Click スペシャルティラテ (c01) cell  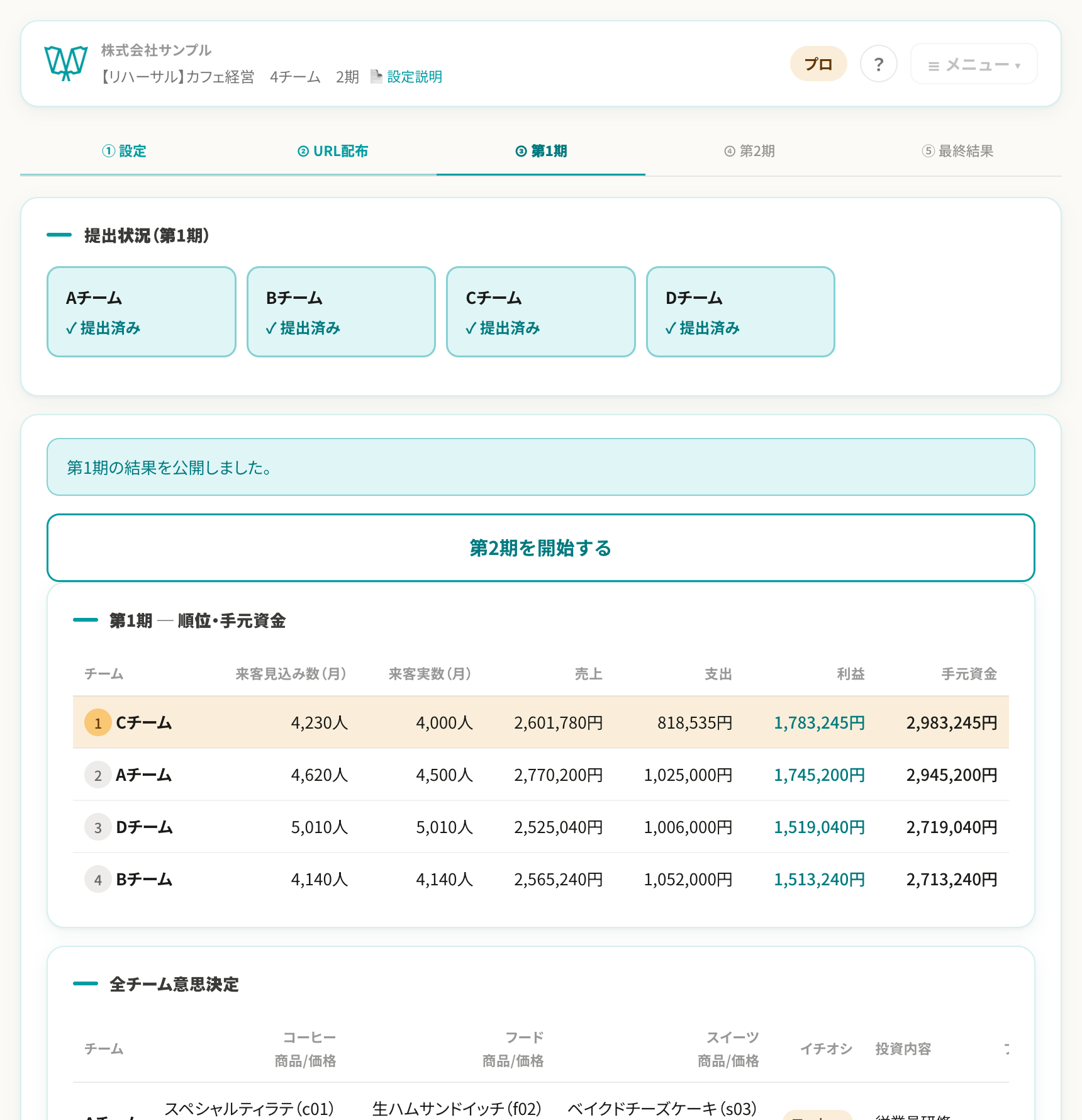[x=249, y=1108]
